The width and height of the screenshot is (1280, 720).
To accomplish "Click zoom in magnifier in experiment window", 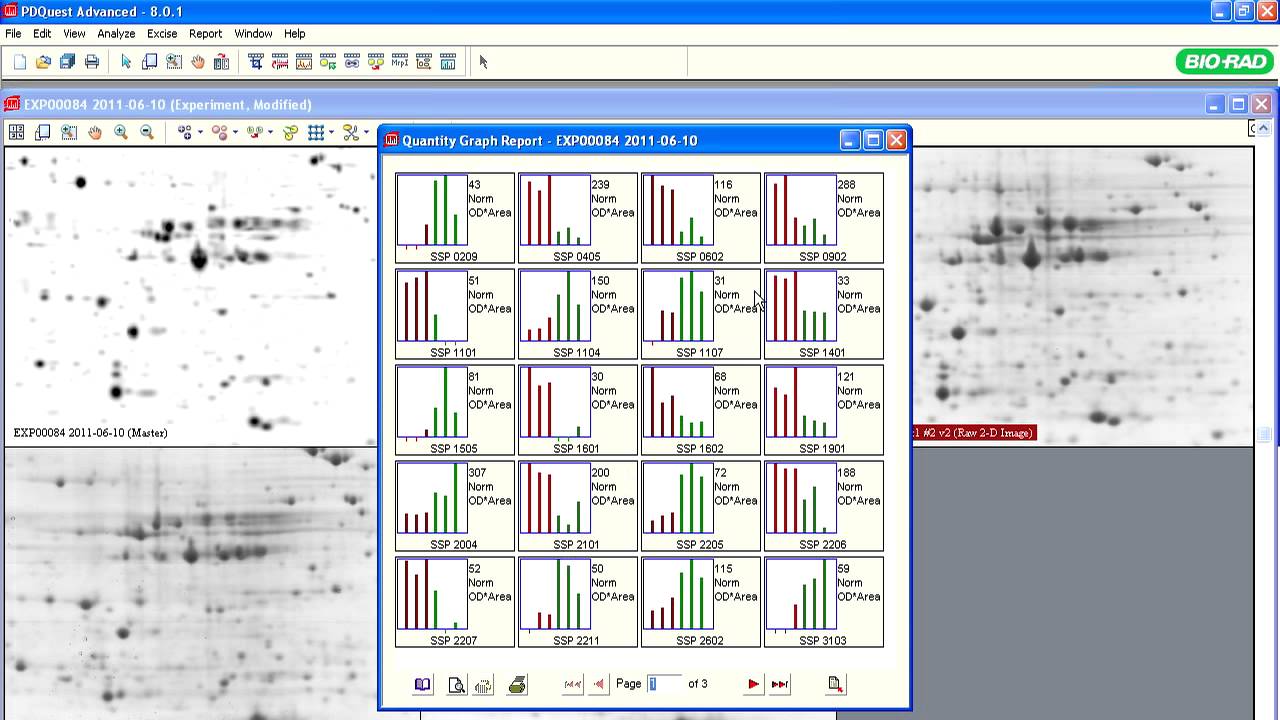I will tap(121, 132).
